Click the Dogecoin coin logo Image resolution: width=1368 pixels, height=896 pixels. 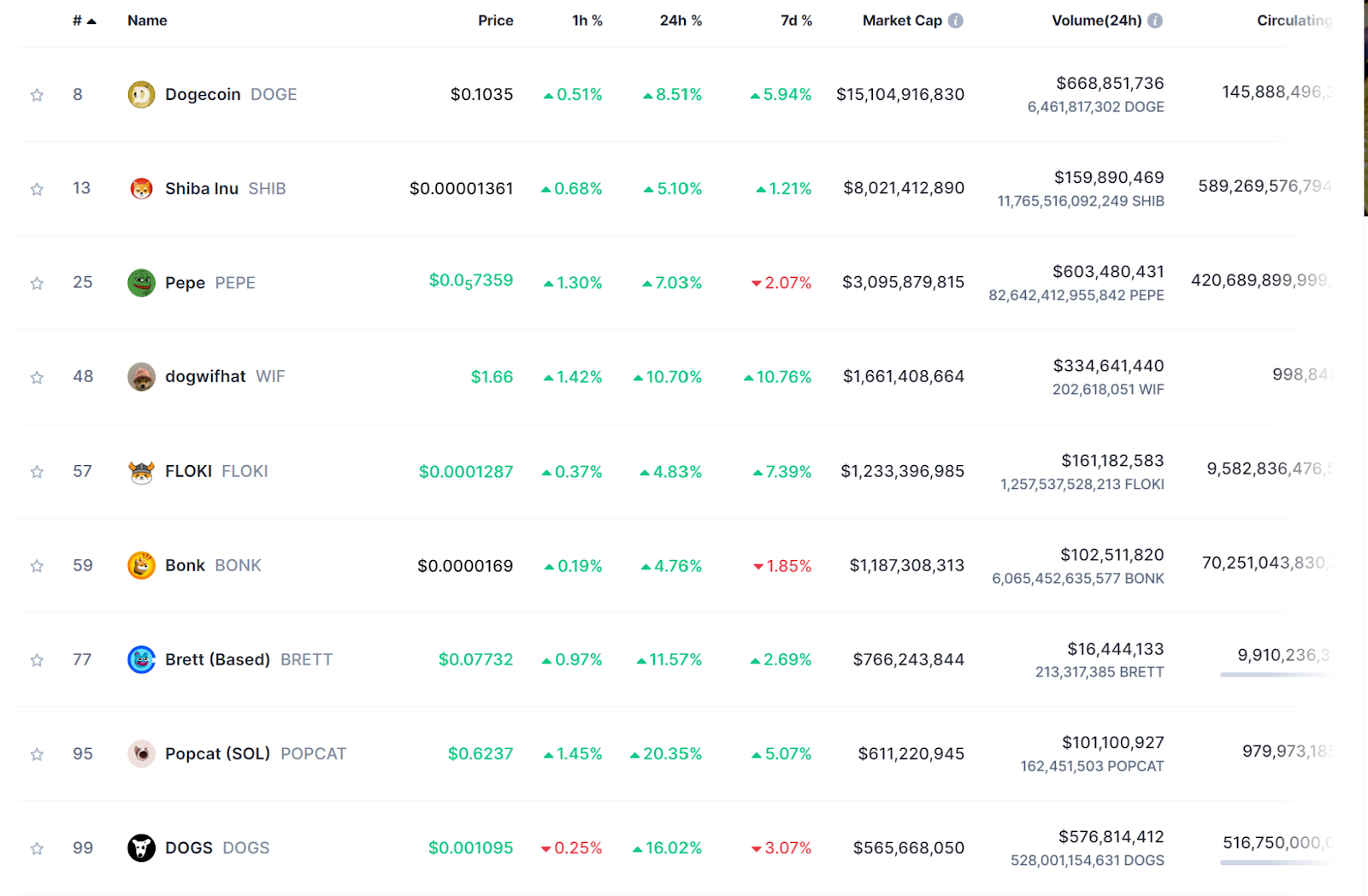(x=141, y=94)
